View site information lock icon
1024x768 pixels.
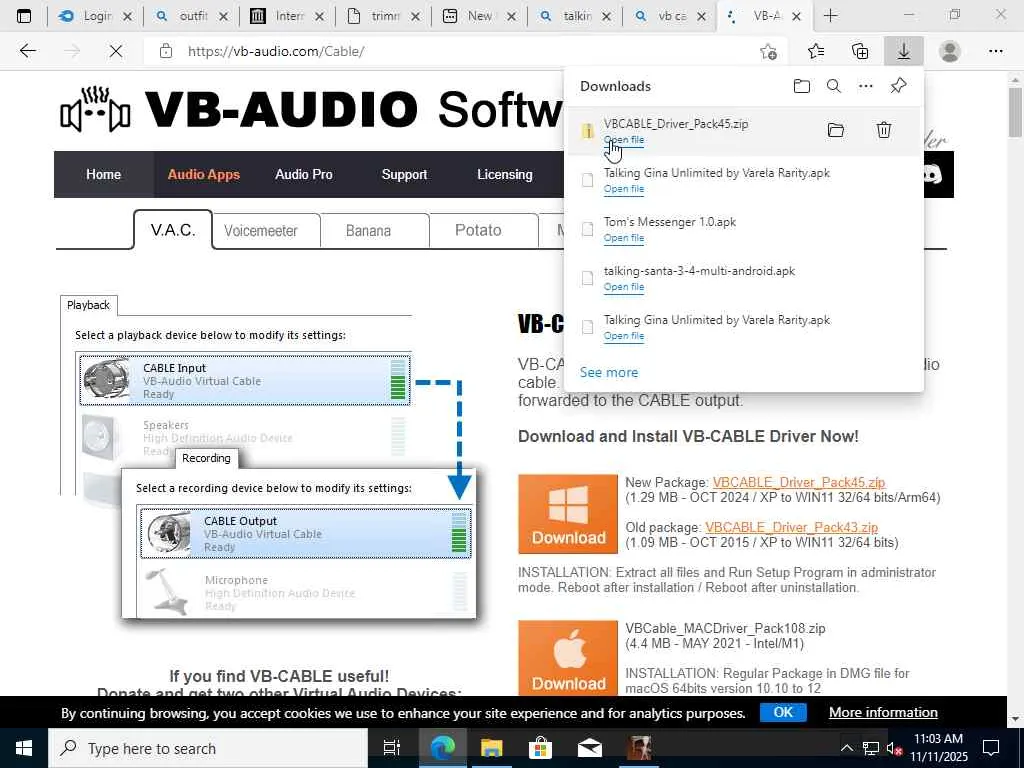[x=166, y=51]
